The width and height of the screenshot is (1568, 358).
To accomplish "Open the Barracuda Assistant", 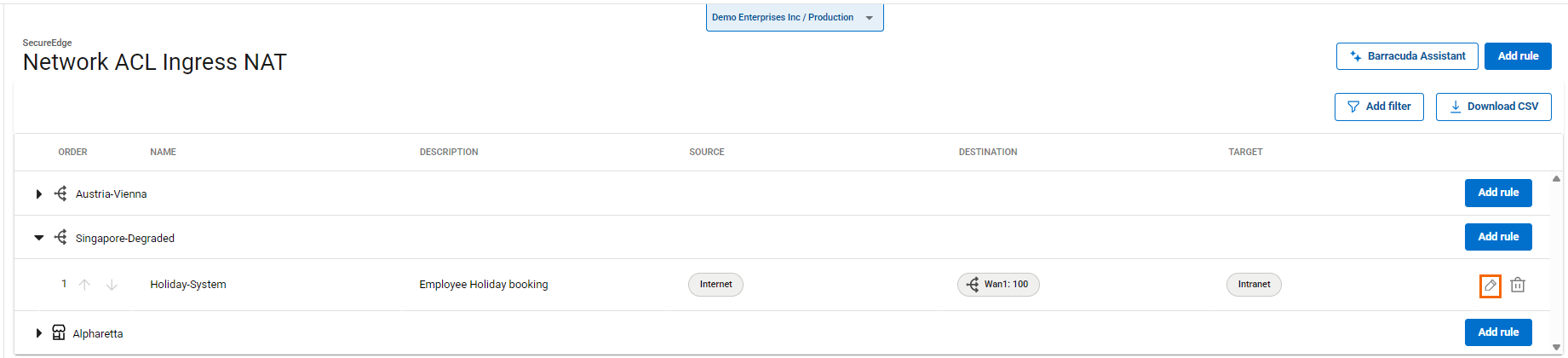I will pyautogui.click(x=1406, y=56).
